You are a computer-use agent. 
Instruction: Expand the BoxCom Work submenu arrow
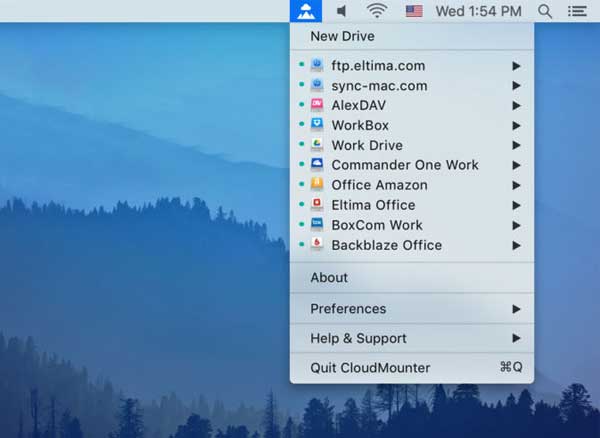pyautogui.click(x=517, y=225)
